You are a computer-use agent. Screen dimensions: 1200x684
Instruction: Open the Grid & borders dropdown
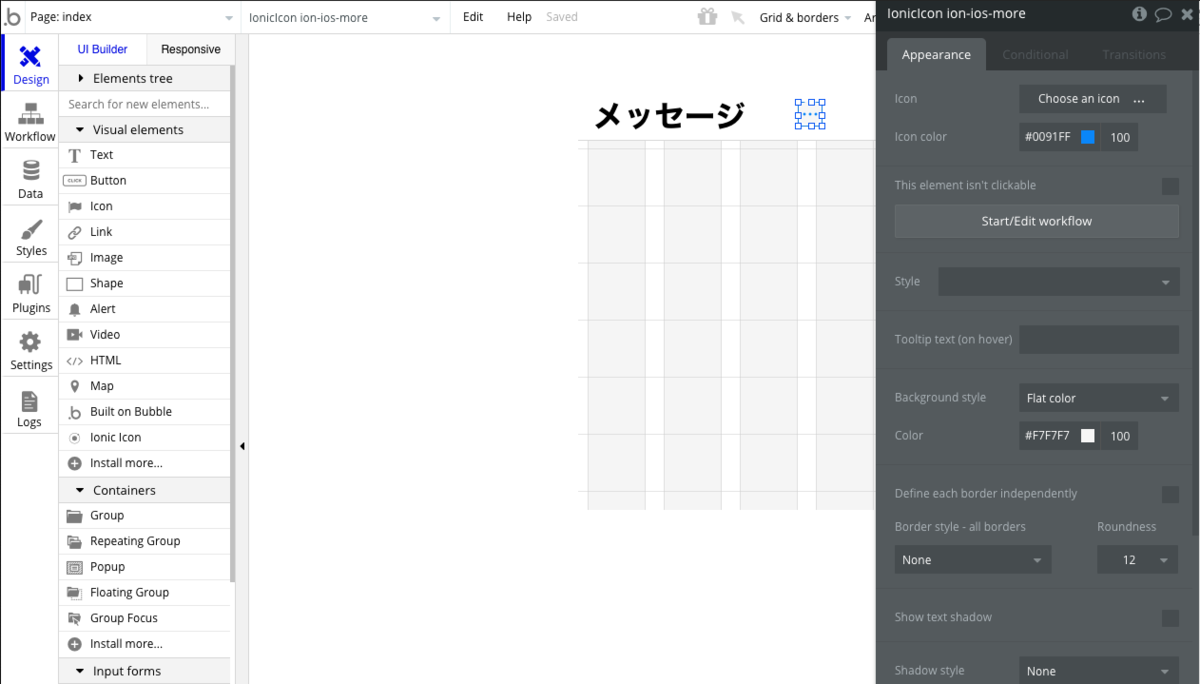coord(805,18)
